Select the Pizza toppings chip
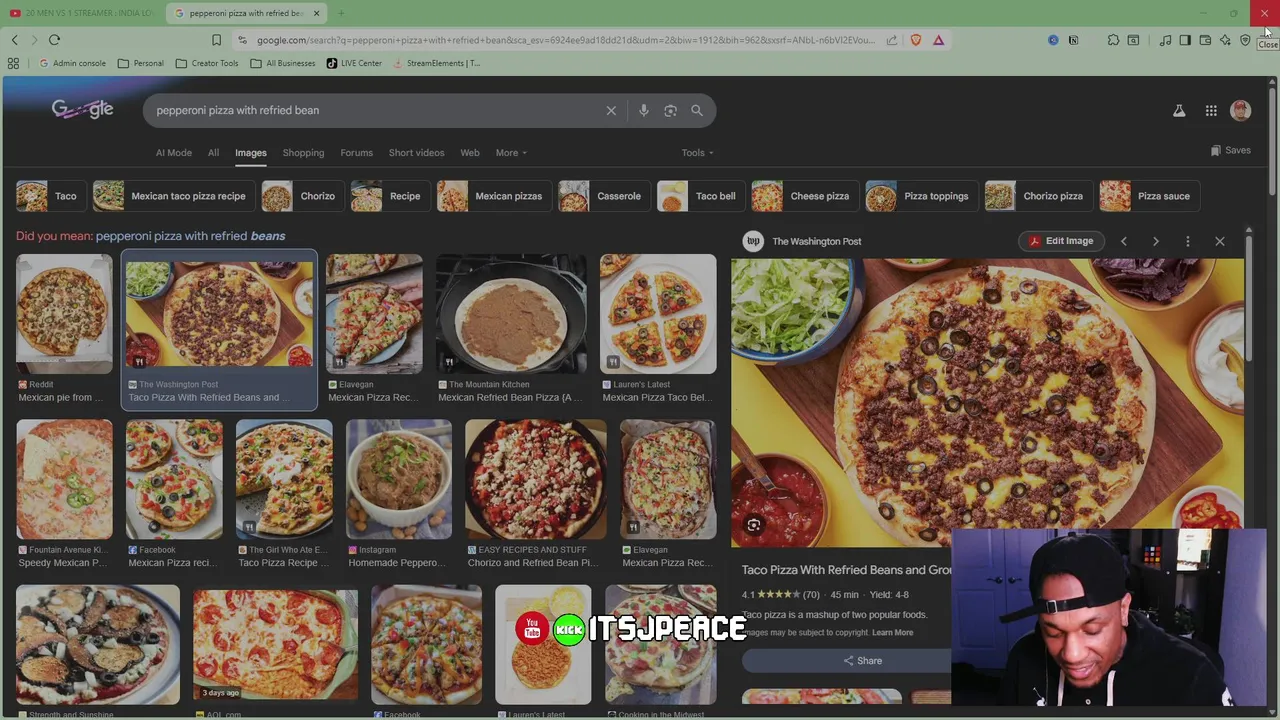Screen dimensions: 1280x720 tap(921, 196)
